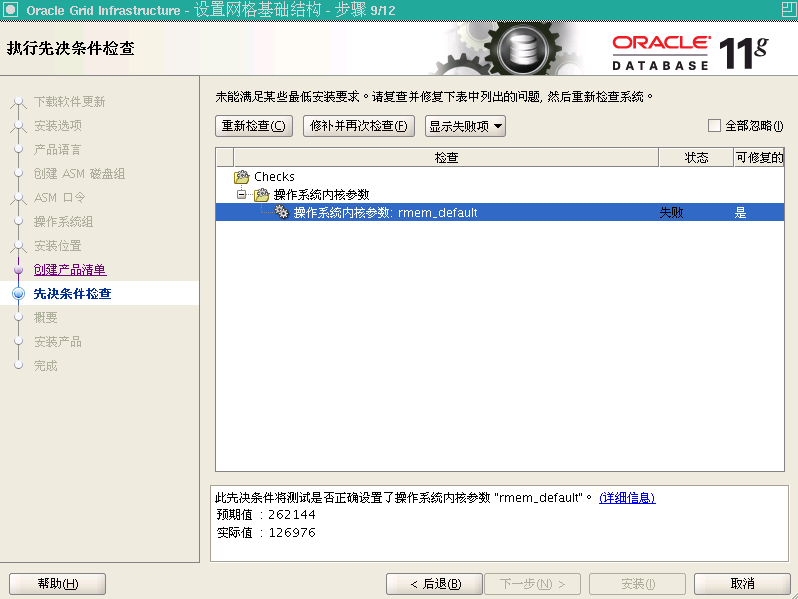Toggle the 全部忽略 checkbox
The image size is (798, 599).
[x=715, y=126]
